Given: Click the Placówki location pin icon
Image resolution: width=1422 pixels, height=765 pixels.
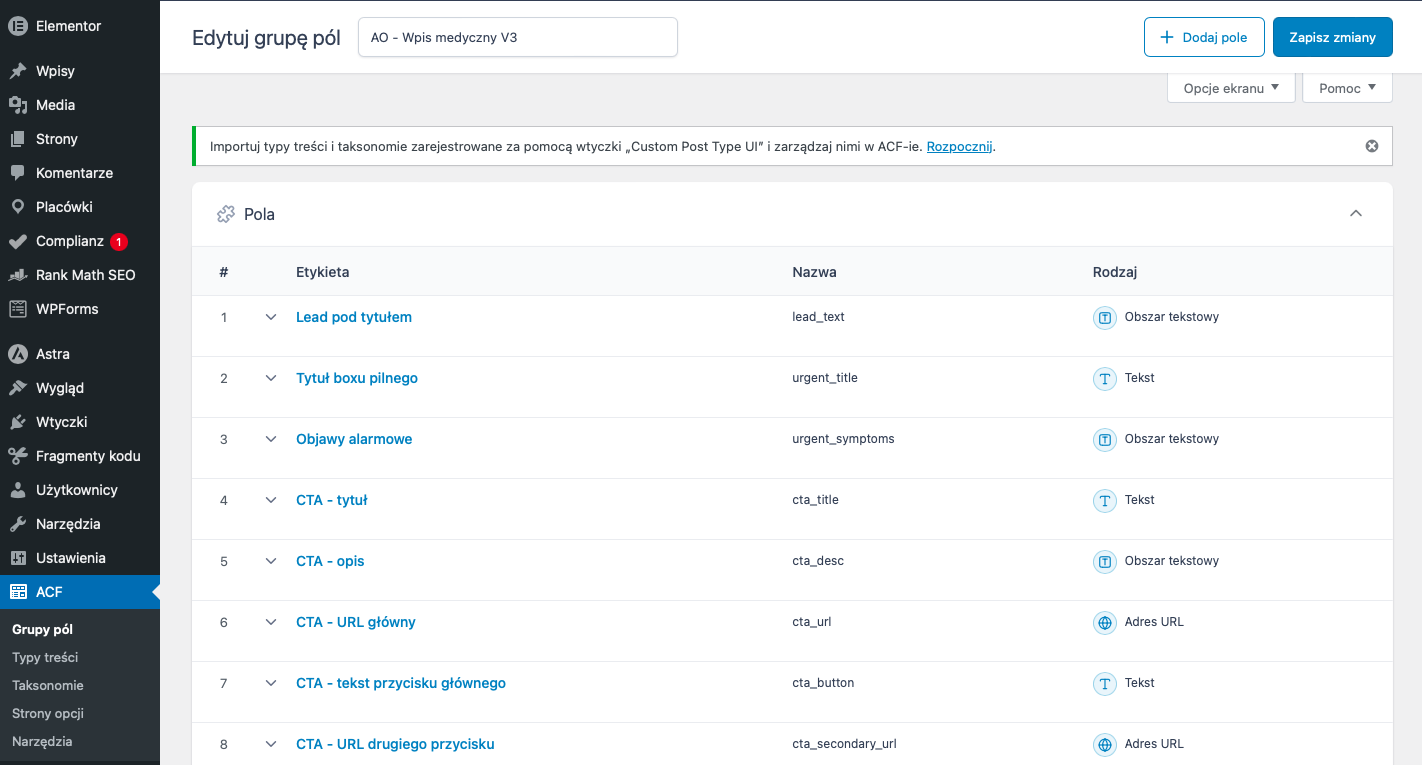Looking at the screenshot, I should point(17,207).
